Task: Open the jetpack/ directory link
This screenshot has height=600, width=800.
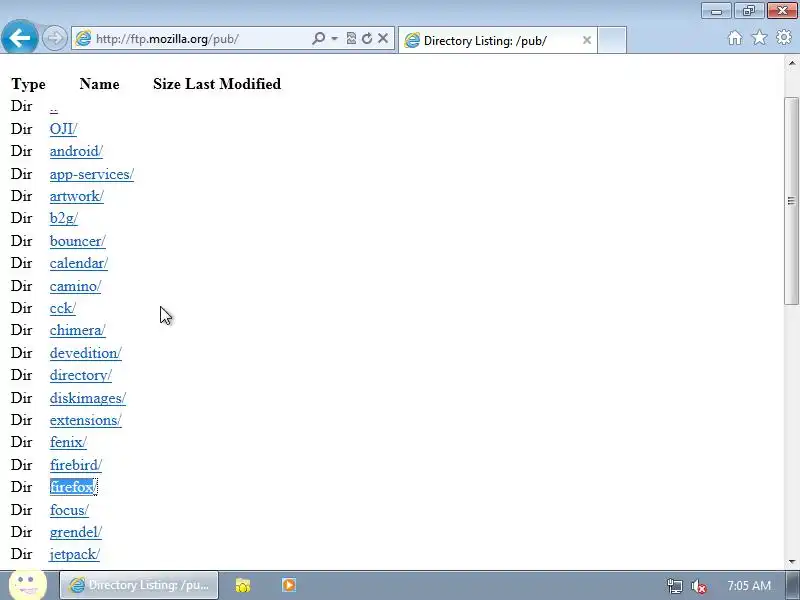Action: point(74,555)
